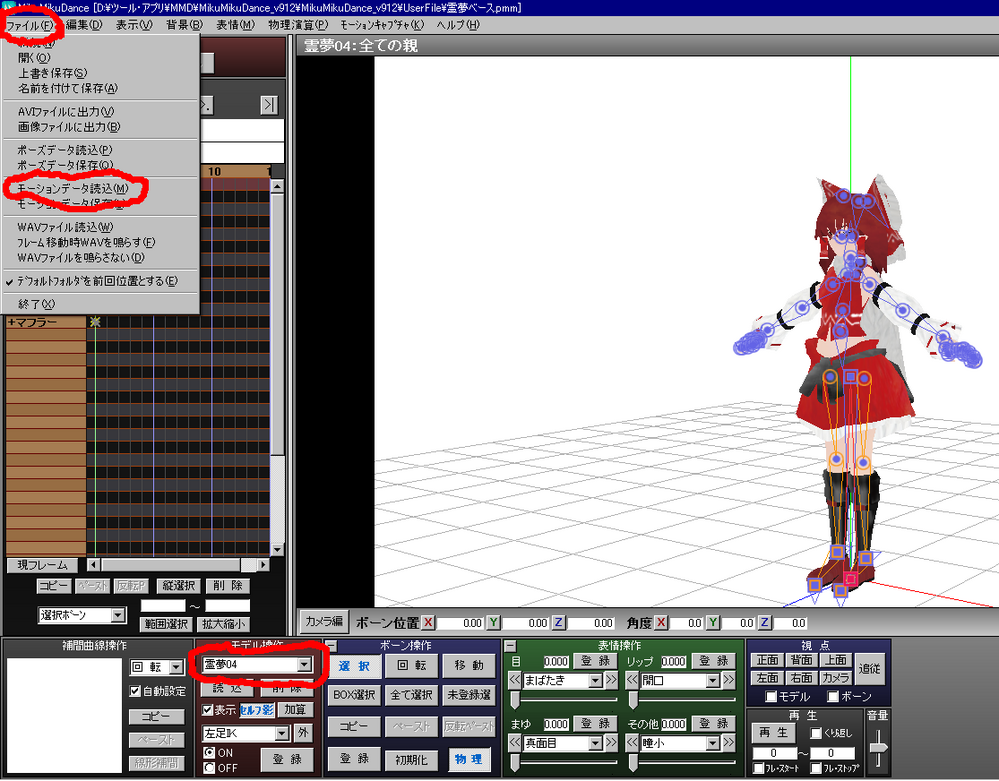The height and width of the screenshot is (781, 999).
Task: Uncheck the 自動設定 checkbox
Action: coord(135,691)
